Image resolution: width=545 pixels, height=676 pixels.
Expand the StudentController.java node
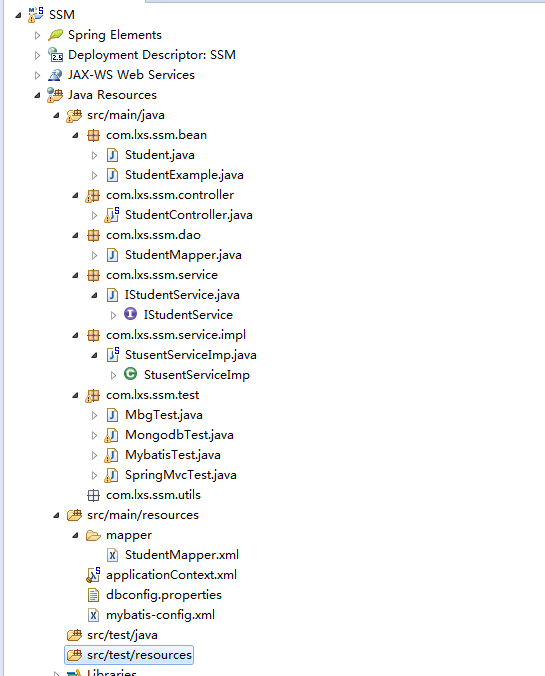[94, 216]
